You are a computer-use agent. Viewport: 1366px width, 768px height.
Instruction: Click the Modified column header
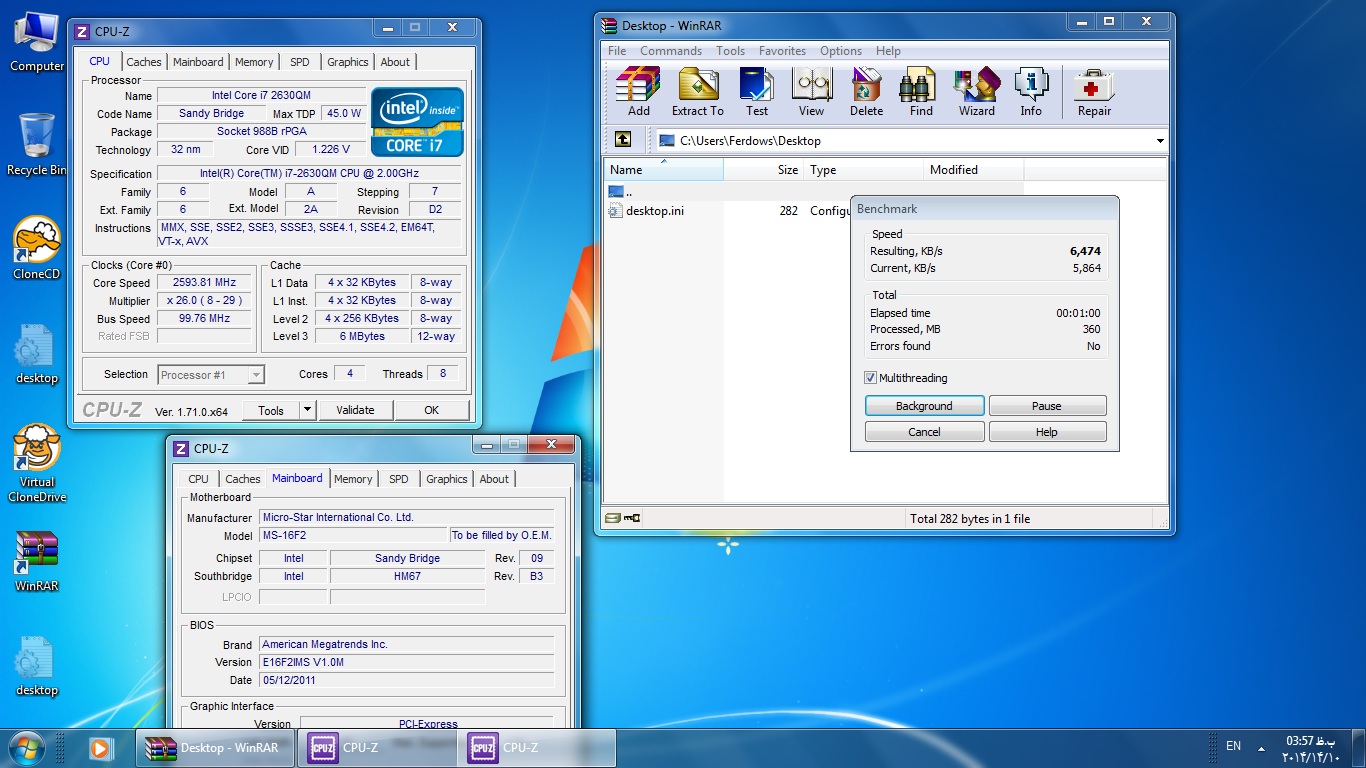click(974, 170)
